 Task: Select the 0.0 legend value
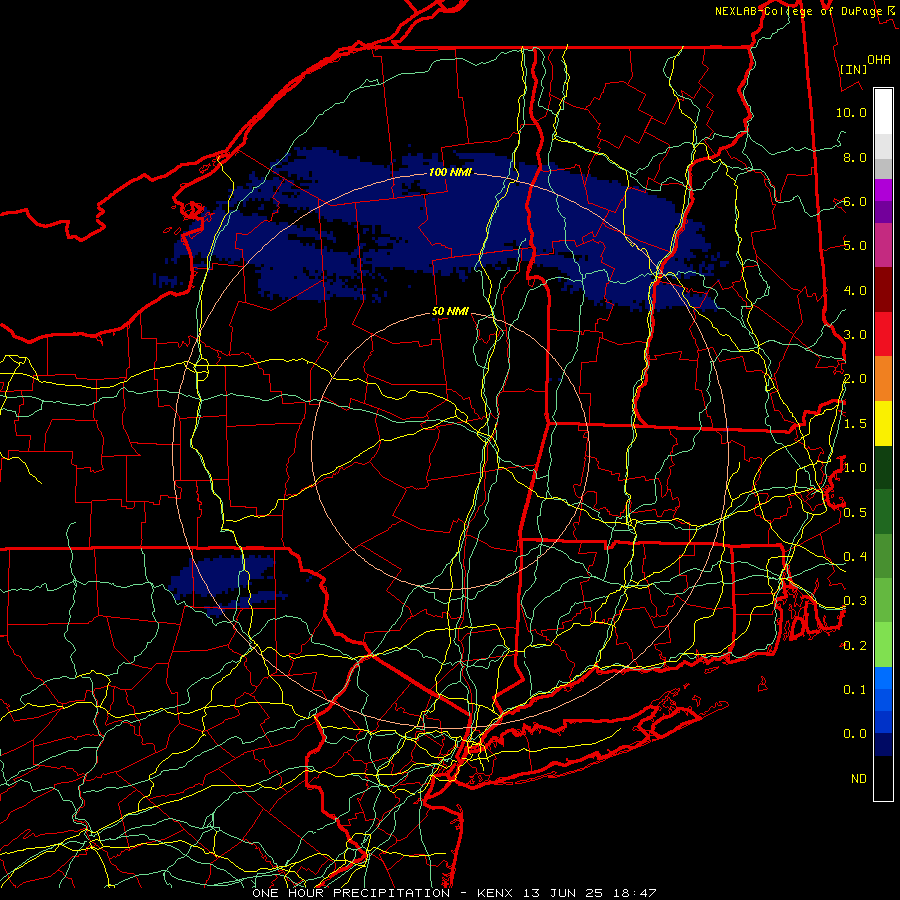(x=855, y=734)
